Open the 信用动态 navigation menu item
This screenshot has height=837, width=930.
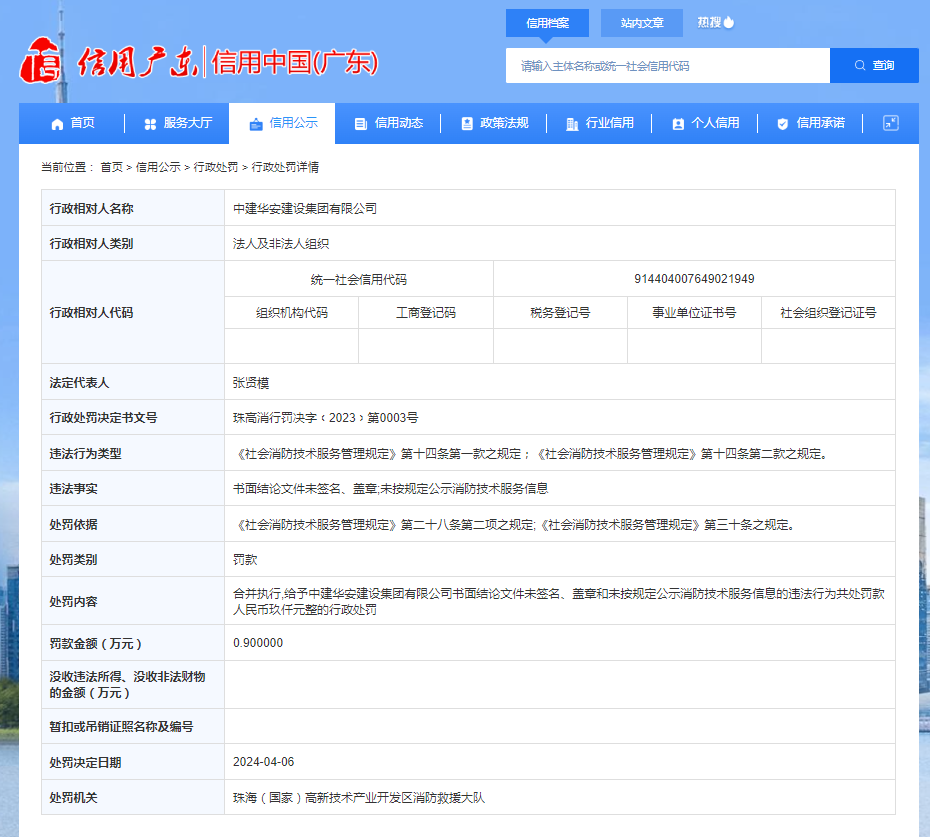(388, 123)
